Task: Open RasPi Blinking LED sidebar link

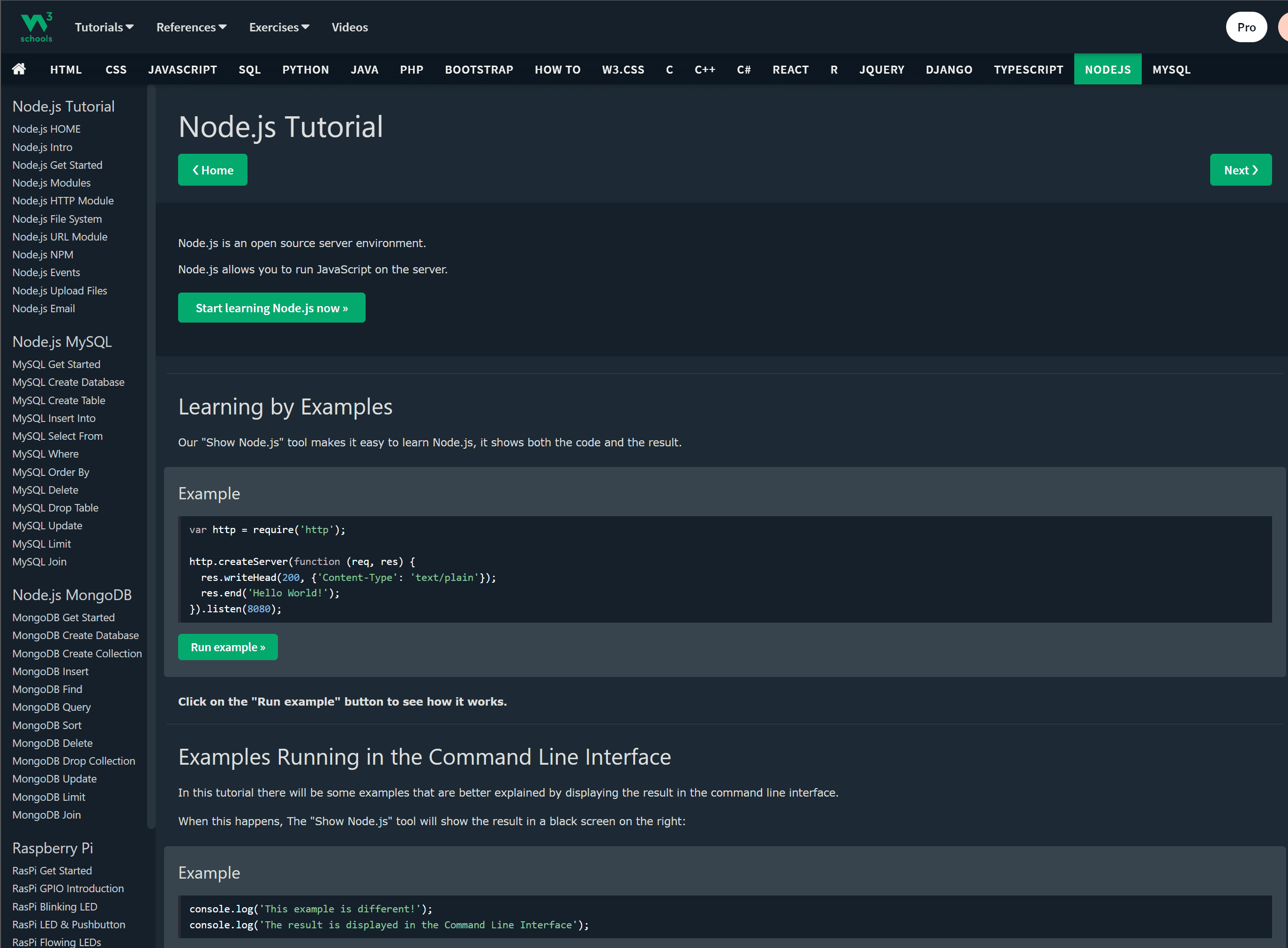Action: point(54,907)
